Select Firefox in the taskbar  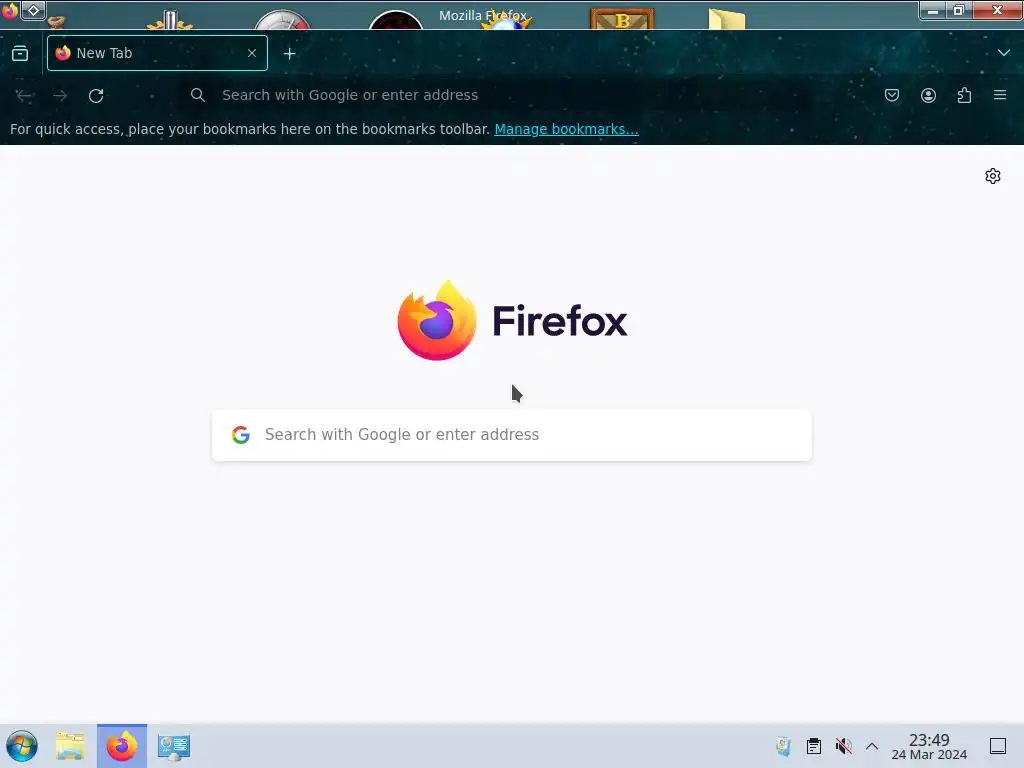pyautogui.click(x=122, y=746)
